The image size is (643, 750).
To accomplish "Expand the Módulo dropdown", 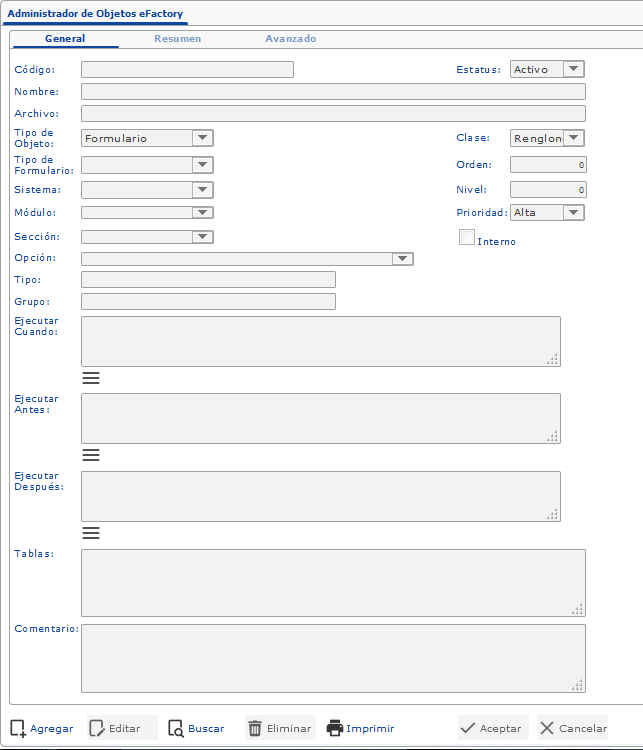I will click(x=147, y=212).
